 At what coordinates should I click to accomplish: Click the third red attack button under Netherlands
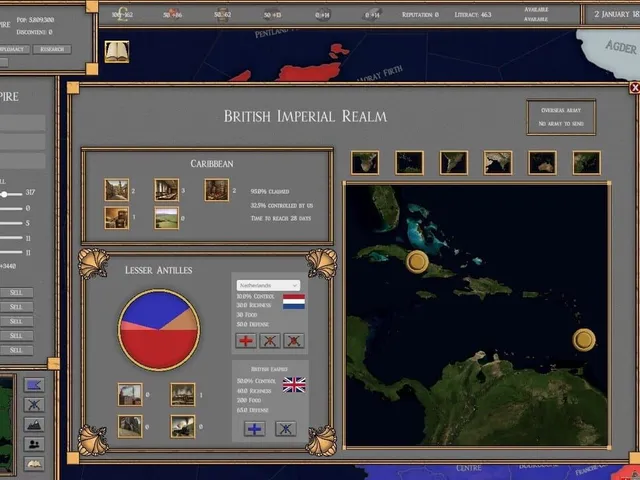click(x=294, y=341)
